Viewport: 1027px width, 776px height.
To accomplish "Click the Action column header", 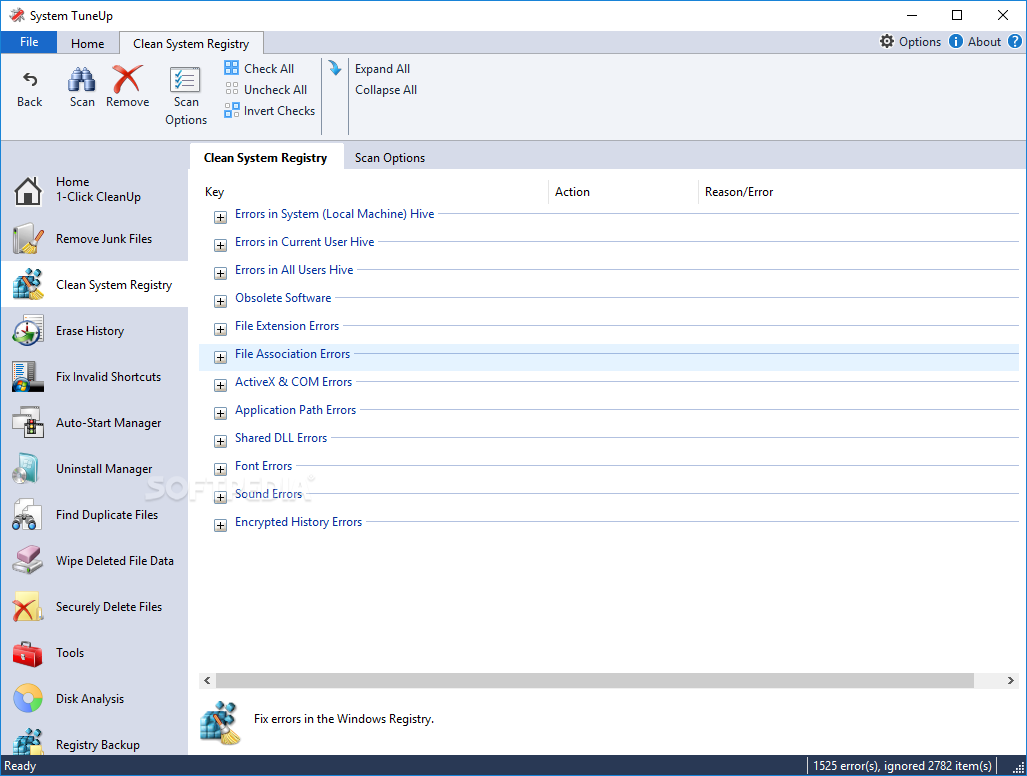I will [572, 192].
